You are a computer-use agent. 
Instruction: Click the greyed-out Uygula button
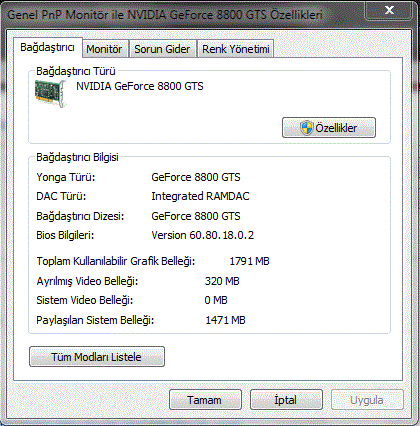pyautogui.click(x=367, y=400)
